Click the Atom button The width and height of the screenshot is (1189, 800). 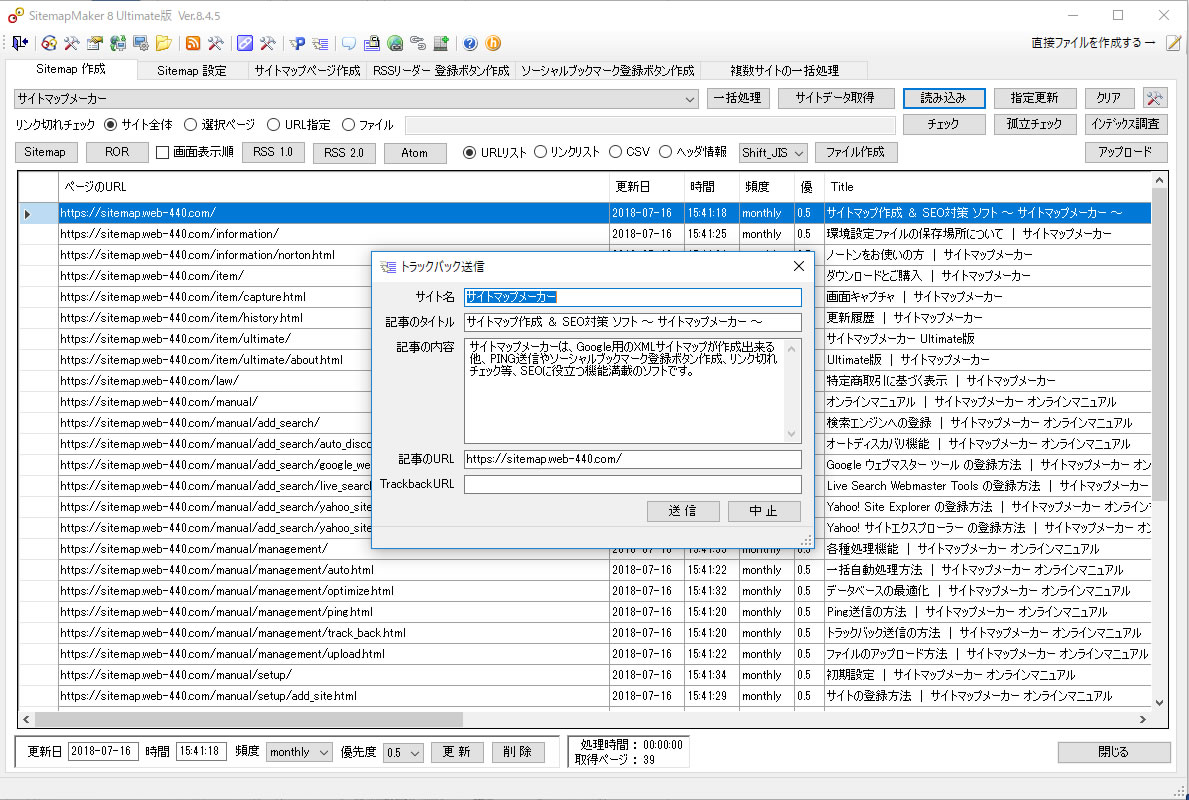pyautogui.click(x=415, y=152)
